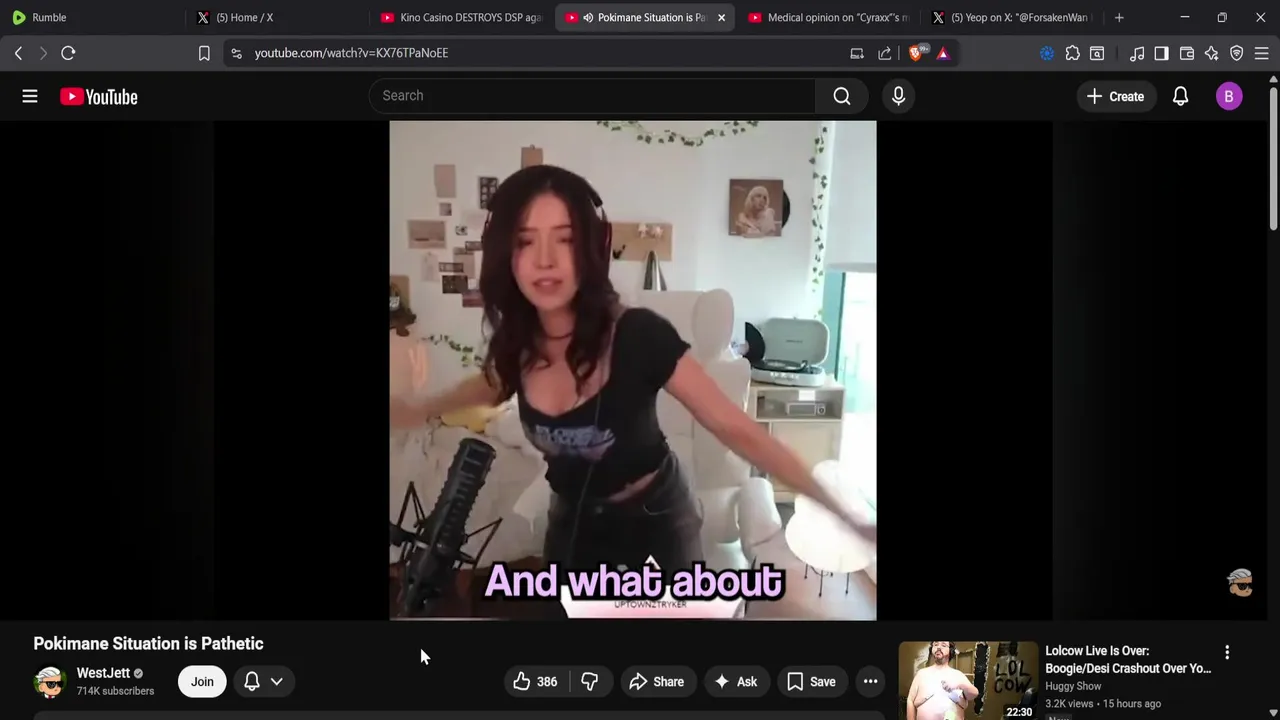Screen dimensions: 1280x720
Task: Open YouTube notifications bell
Action: 1180,96
